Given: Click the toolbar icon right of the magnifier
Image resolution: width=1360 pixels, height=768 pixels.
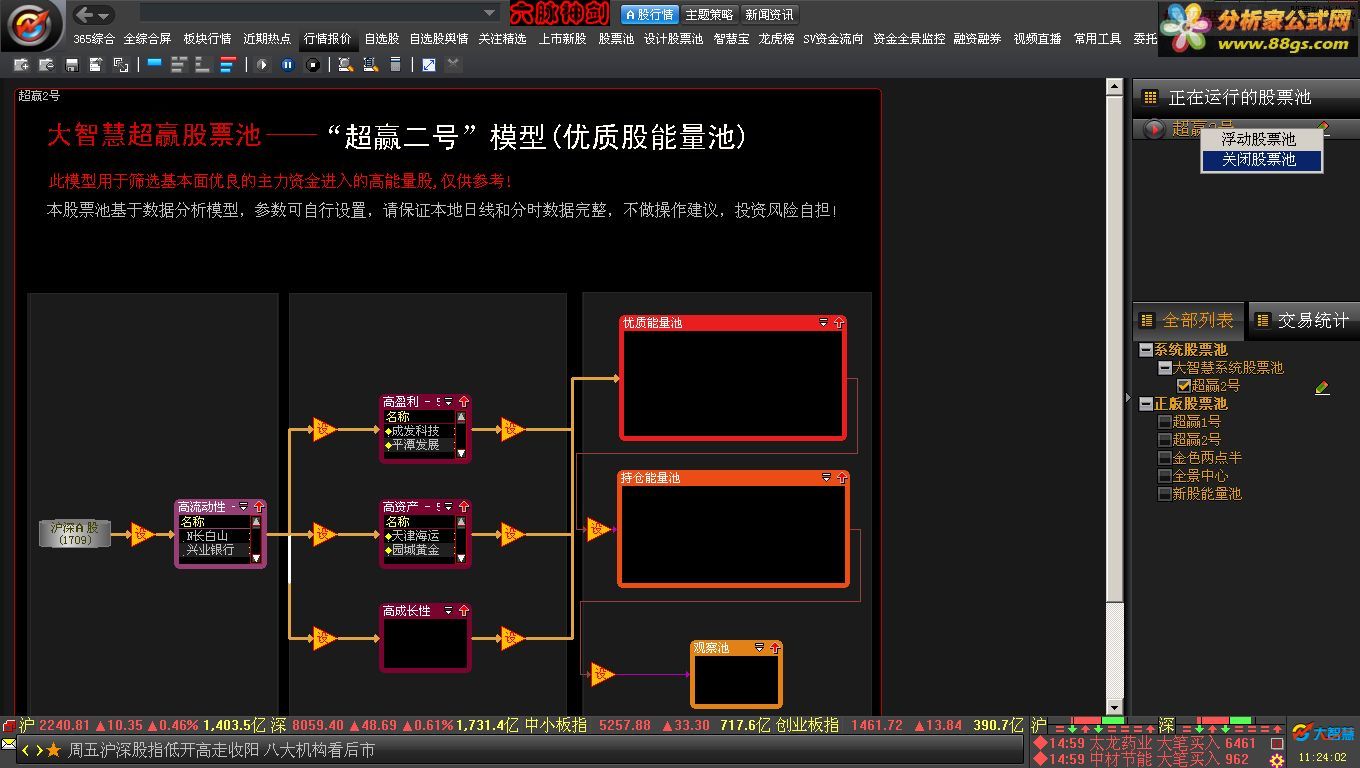Looking at the screenshot, I should [370, 64].
